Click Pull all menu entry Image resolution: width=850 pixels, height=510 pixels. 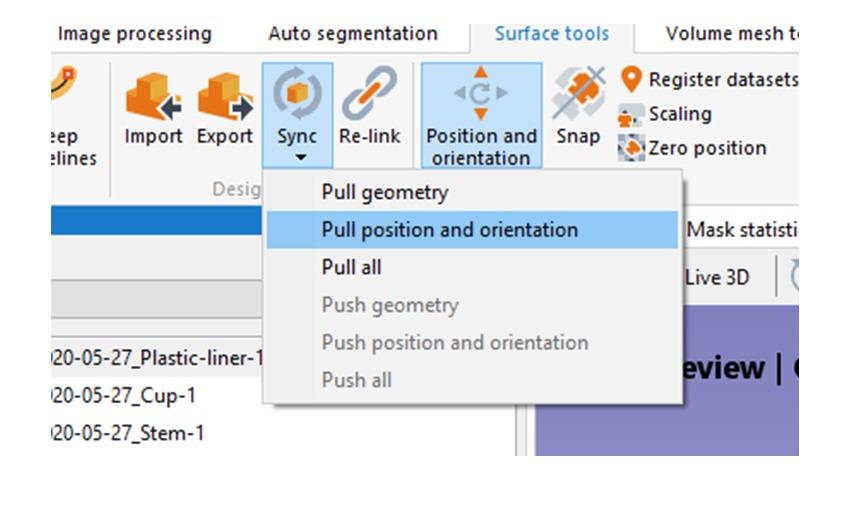point(351,267)
